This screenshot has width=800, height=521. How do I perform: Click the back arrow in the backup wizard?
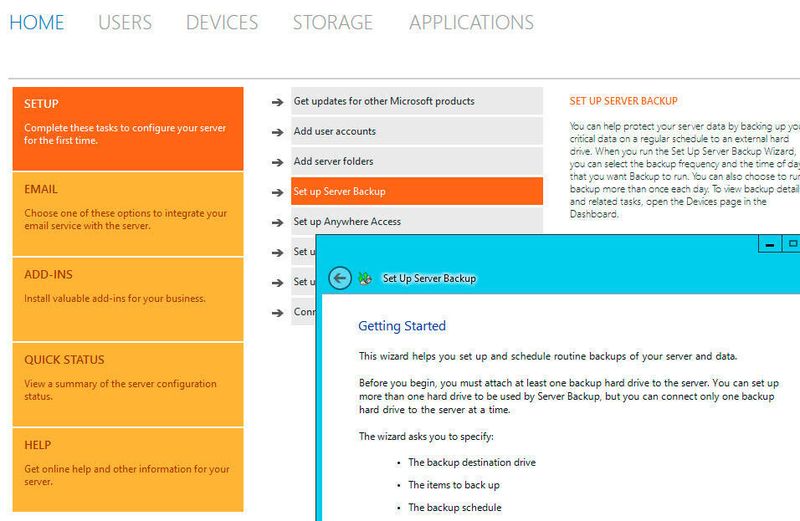pos(340,278)
